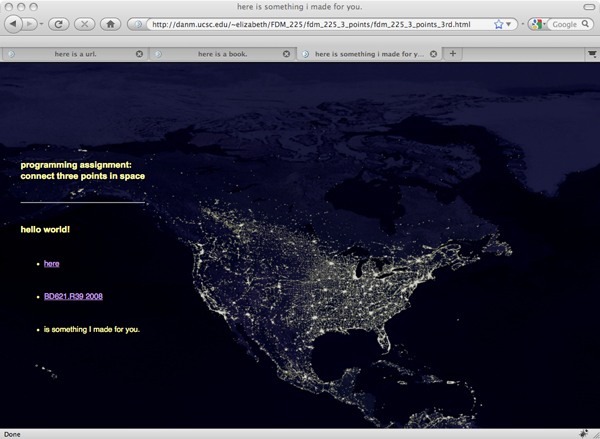Viewport: 600px width, 439px height.
Task: Click the site identity icon in address bar
Action: point(138,24)
